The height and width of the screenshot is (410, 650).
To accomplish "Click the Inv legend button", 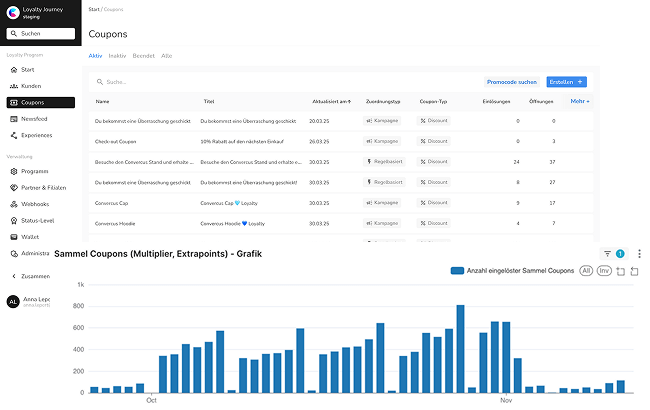I will click(x=604, y=271).
